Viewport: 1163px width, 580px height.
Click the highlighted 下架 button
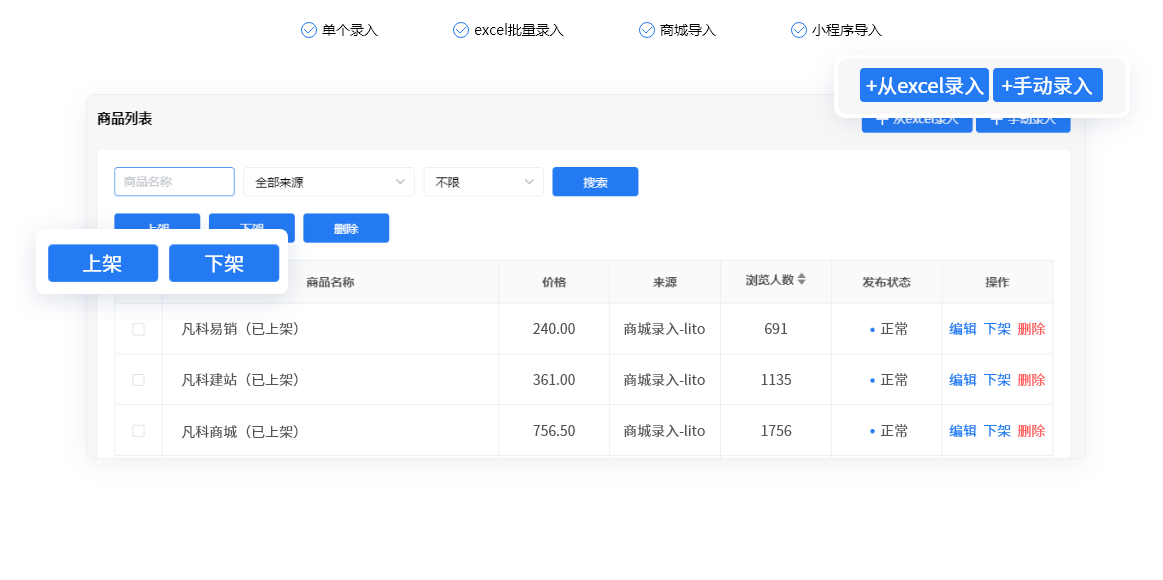(x=223, y=263)
